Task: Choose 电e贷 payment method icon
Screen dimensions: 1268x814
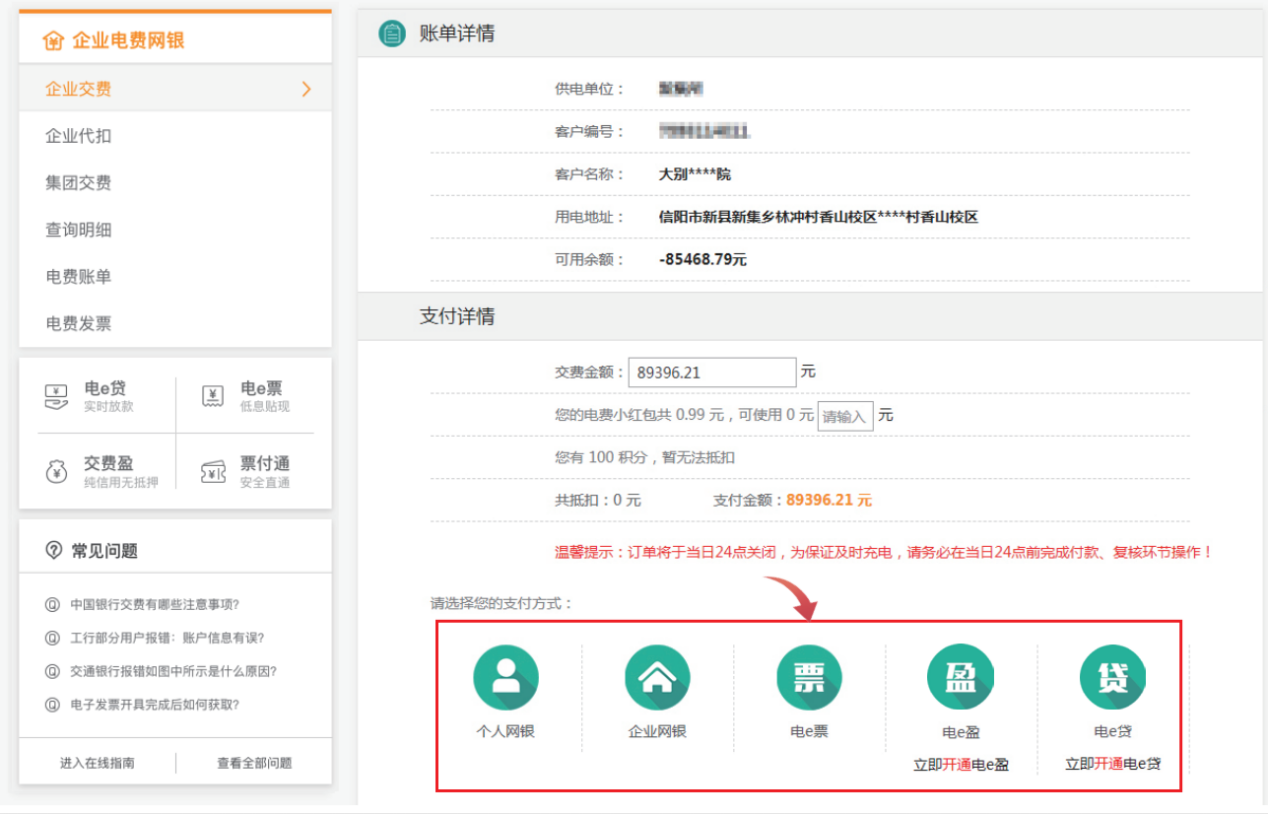Action: [1113, 678]
